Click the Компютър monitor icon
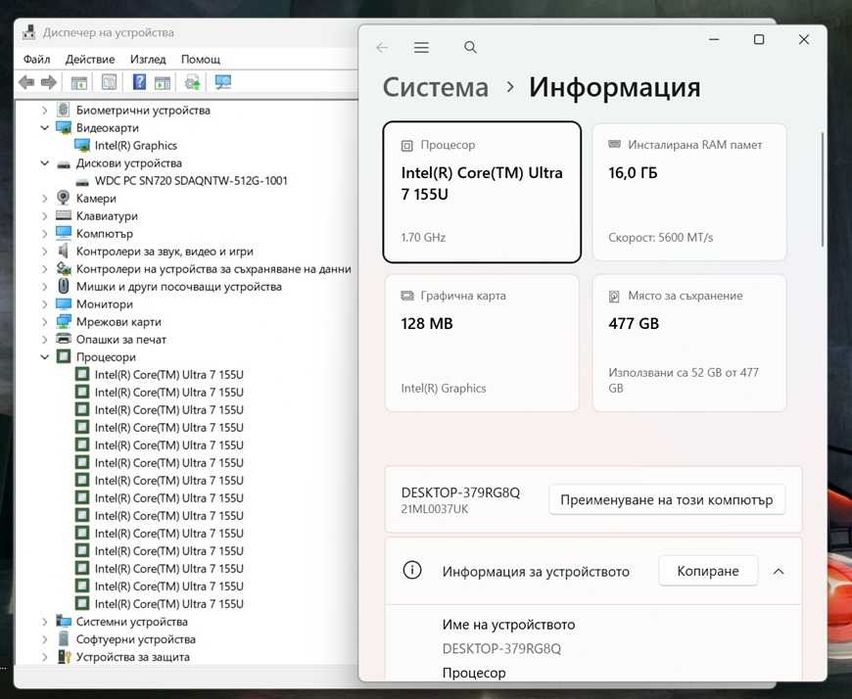This screenshot has height=699, width=852. click(64, 233)
